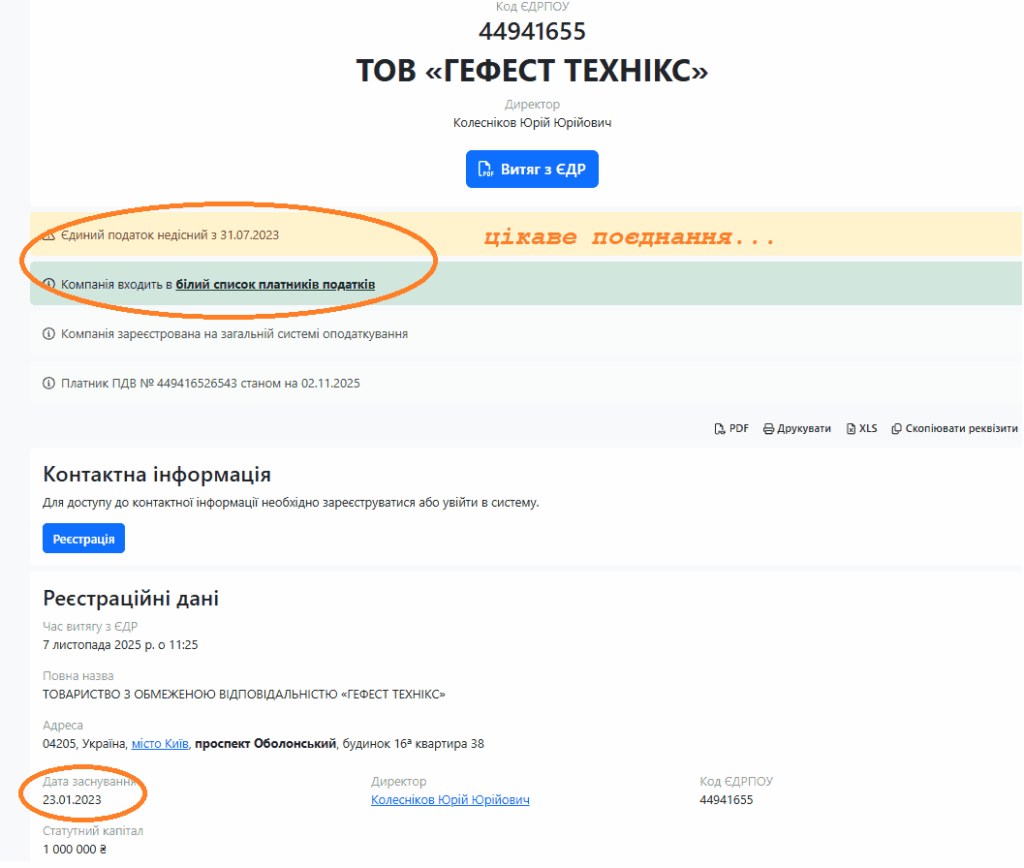1024x868 pixels.
Task: Open the Колесніков Юрій Юрійович director link
Action: pos(450,800)
